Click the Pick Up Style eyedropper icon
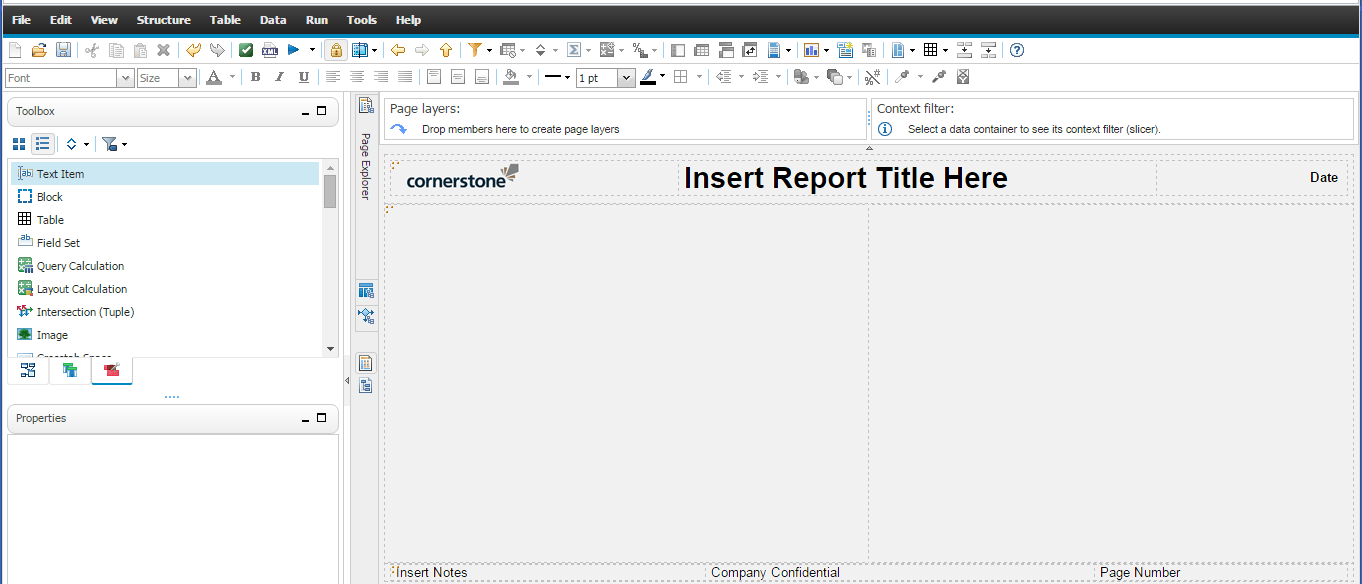 (x=902, y=77)
